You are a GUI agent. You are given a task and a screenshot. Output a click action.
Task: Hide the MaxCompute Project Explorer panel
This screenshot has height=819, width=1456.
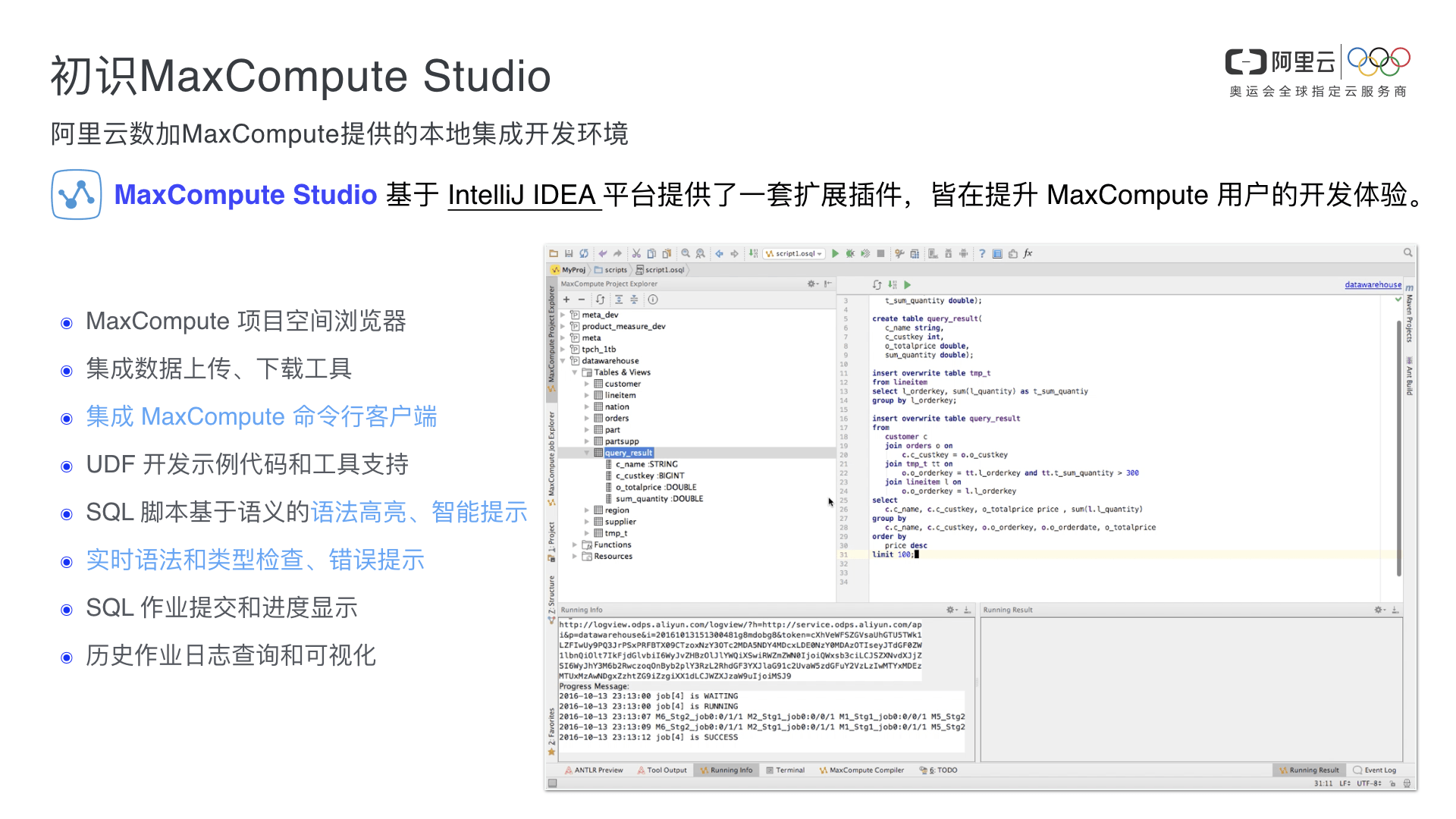[828, 284]
